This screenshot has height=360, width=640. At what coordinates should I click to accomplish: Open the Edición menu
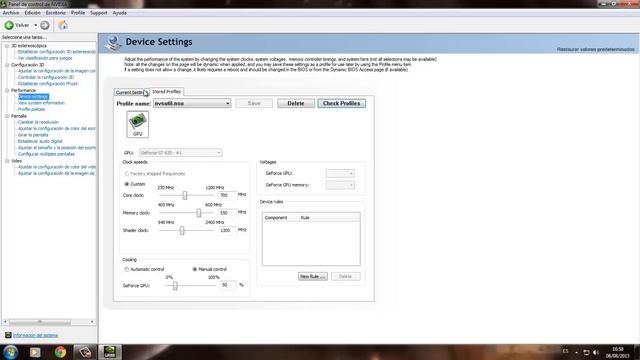(32, 13)
